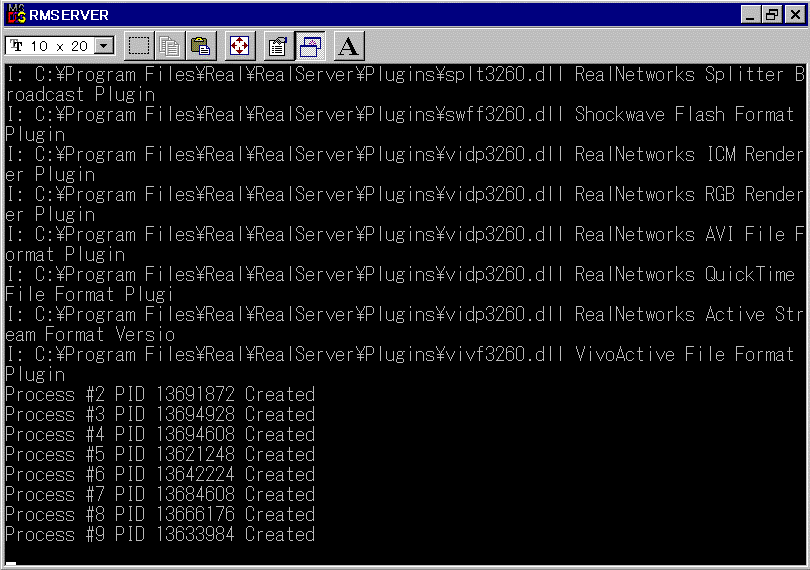Image resolution: width=810 pixels, height=570 pixels.
Task: Close the RMSERVER window
Action: 795,14
